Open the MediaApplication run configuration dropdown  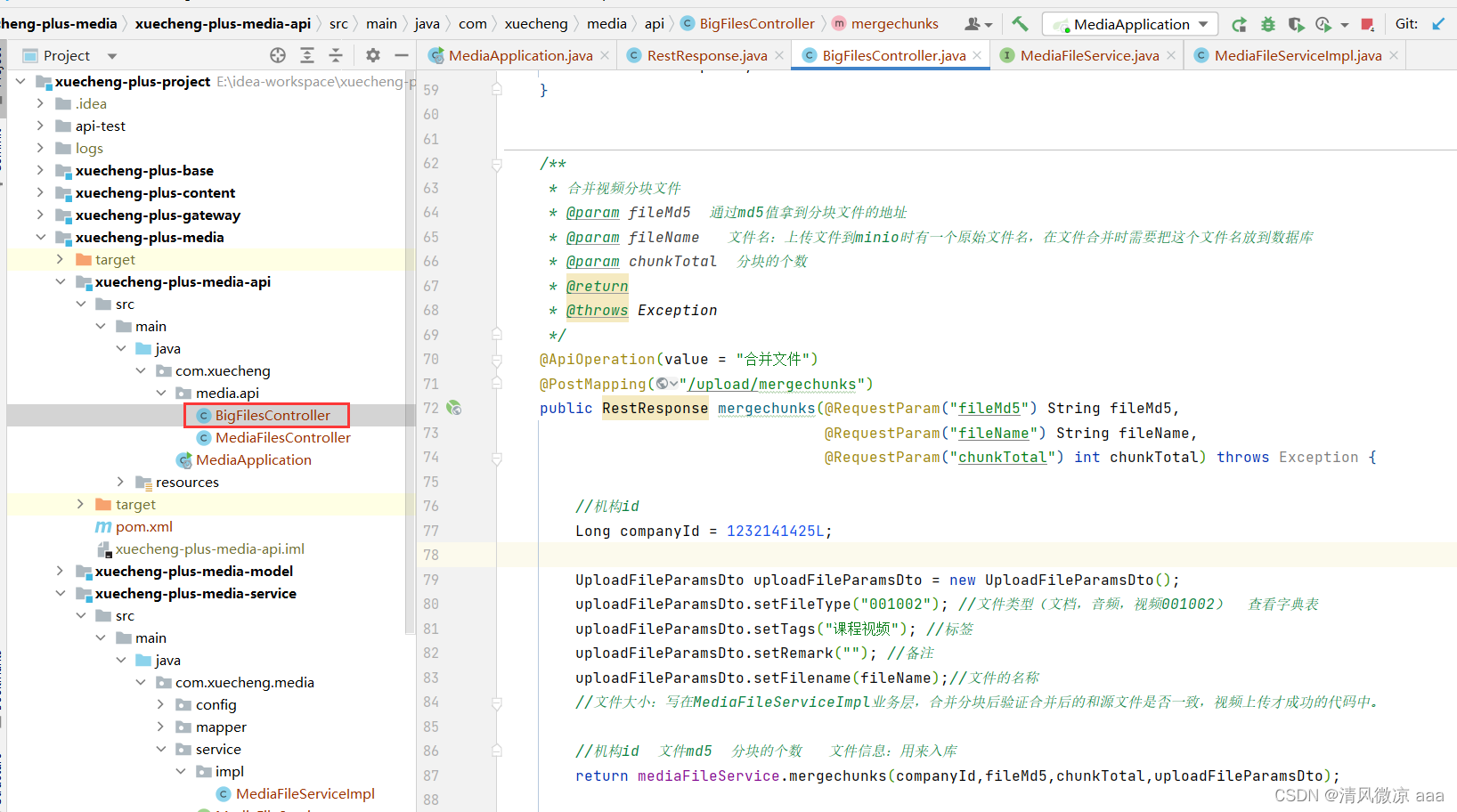pos(1130,24)
